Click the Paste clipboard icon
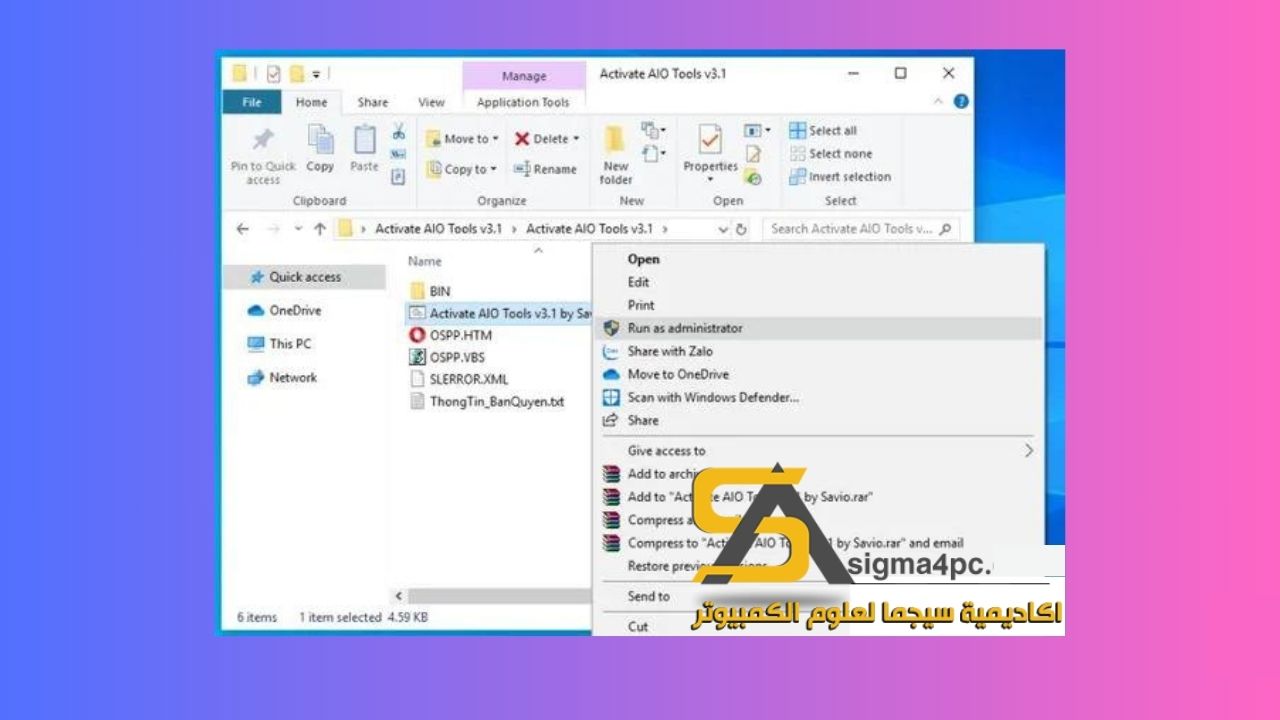The image size is (1280, 720). (365, 140)
